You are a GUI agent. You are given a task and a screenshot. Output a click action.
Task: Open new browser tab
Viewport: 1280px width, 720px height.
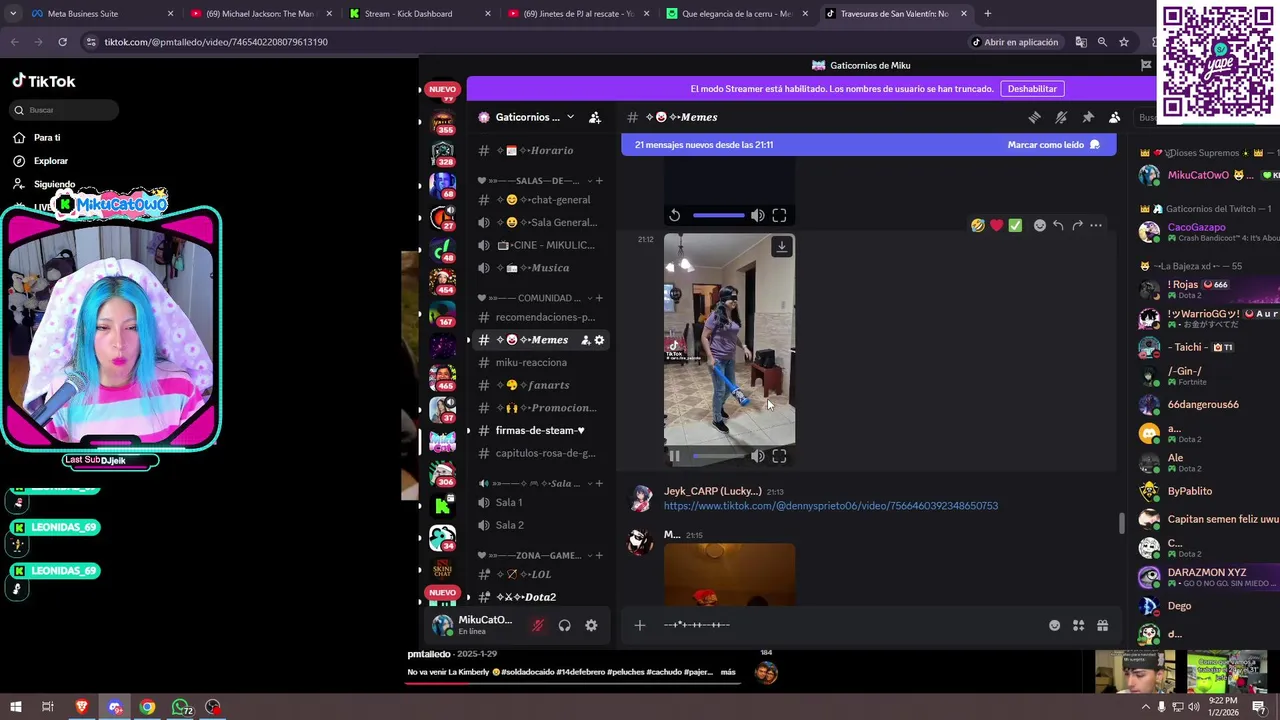[x=988, y=14]
